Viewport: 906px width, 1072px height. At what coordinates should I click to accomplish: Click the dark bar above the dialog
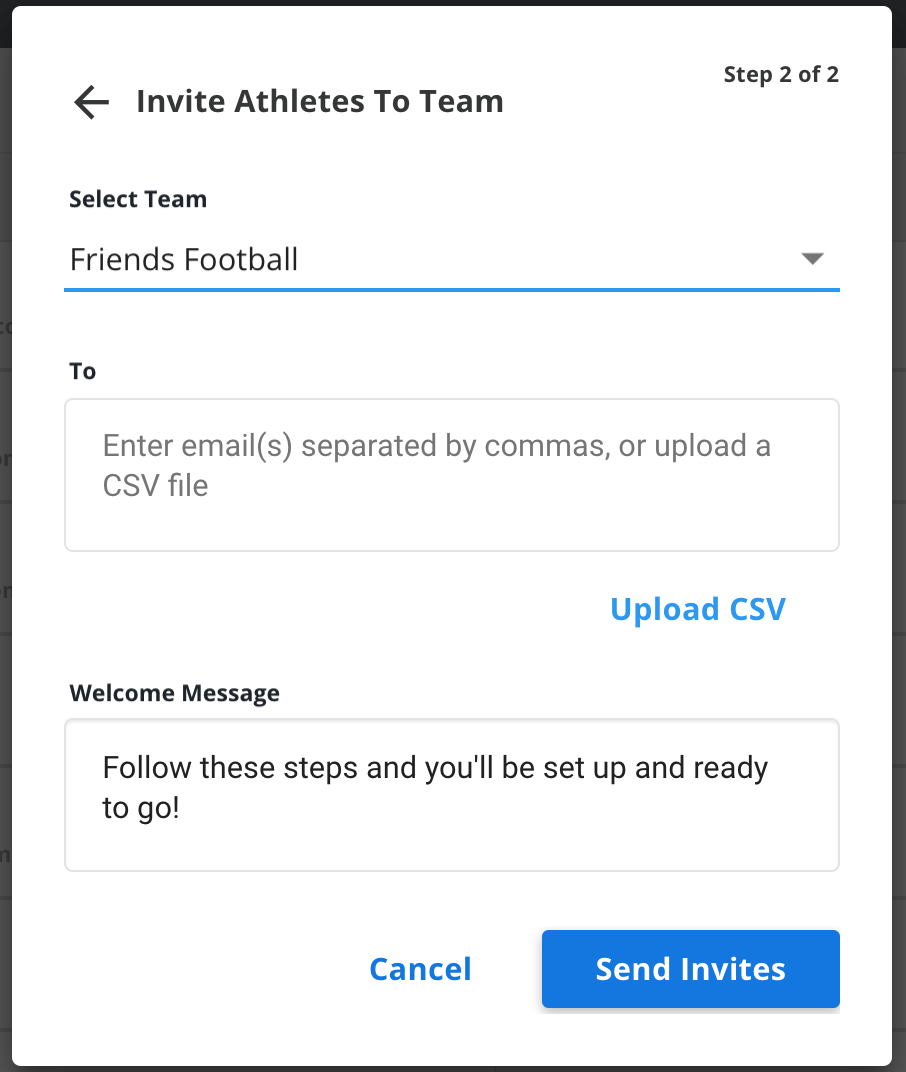(453, 3)
